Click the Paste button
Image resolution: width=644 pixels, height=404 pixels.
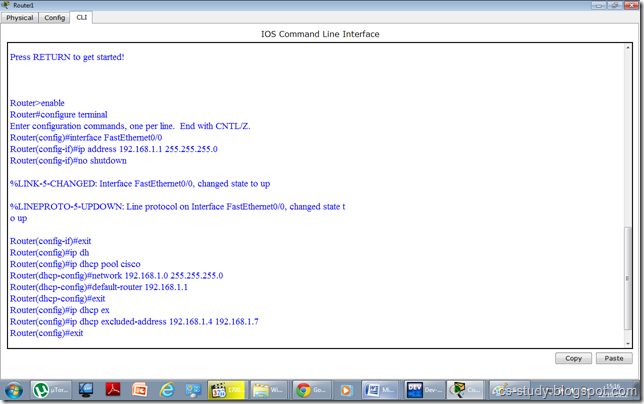614,358
